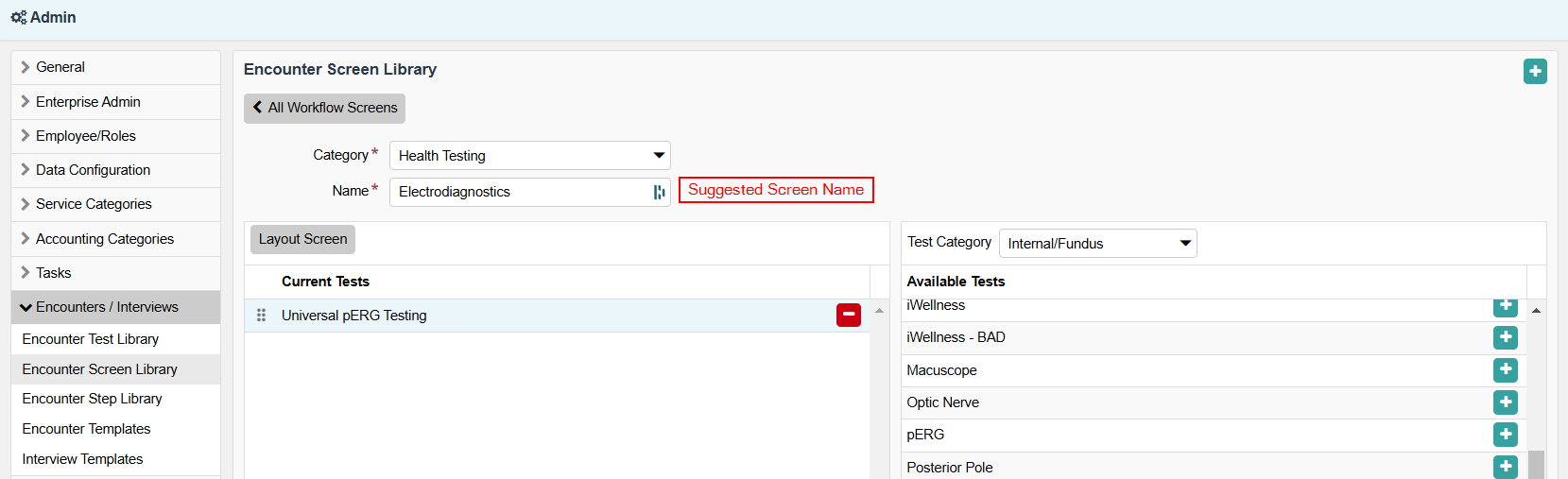Go back to All Workflow Screens

pyautogui.click(x=324, y=108)
